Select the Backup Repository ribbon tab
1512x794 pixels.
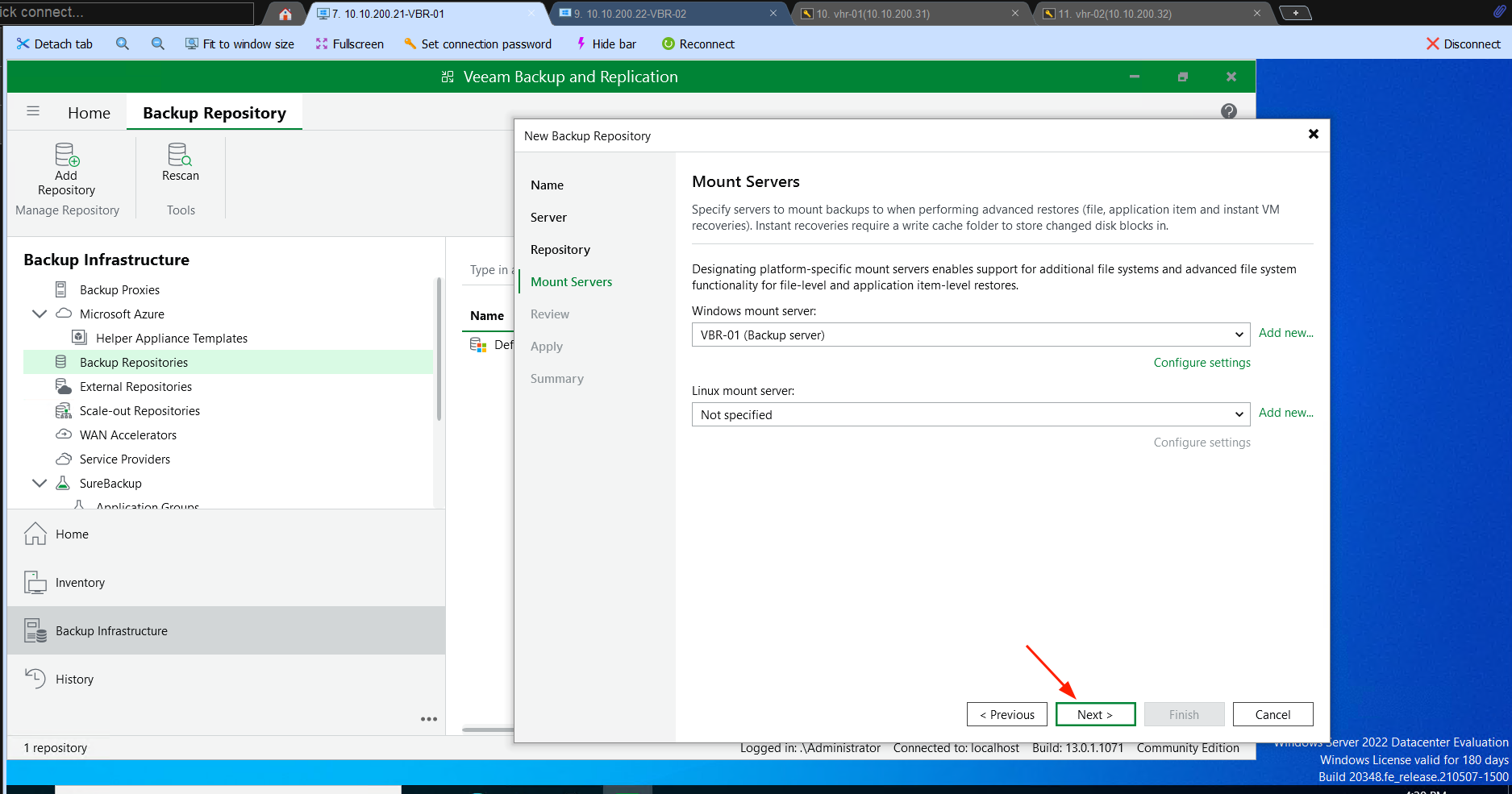(215, 113)
